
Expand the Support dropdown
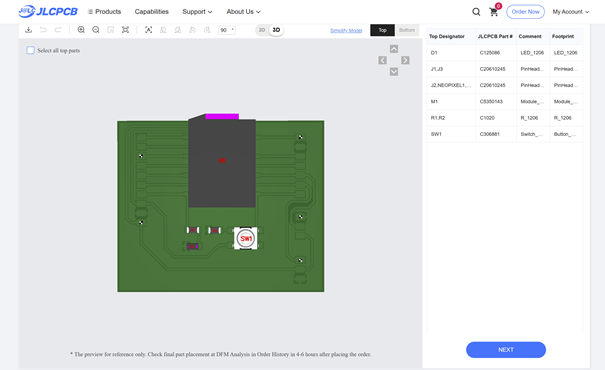[197, 12]
